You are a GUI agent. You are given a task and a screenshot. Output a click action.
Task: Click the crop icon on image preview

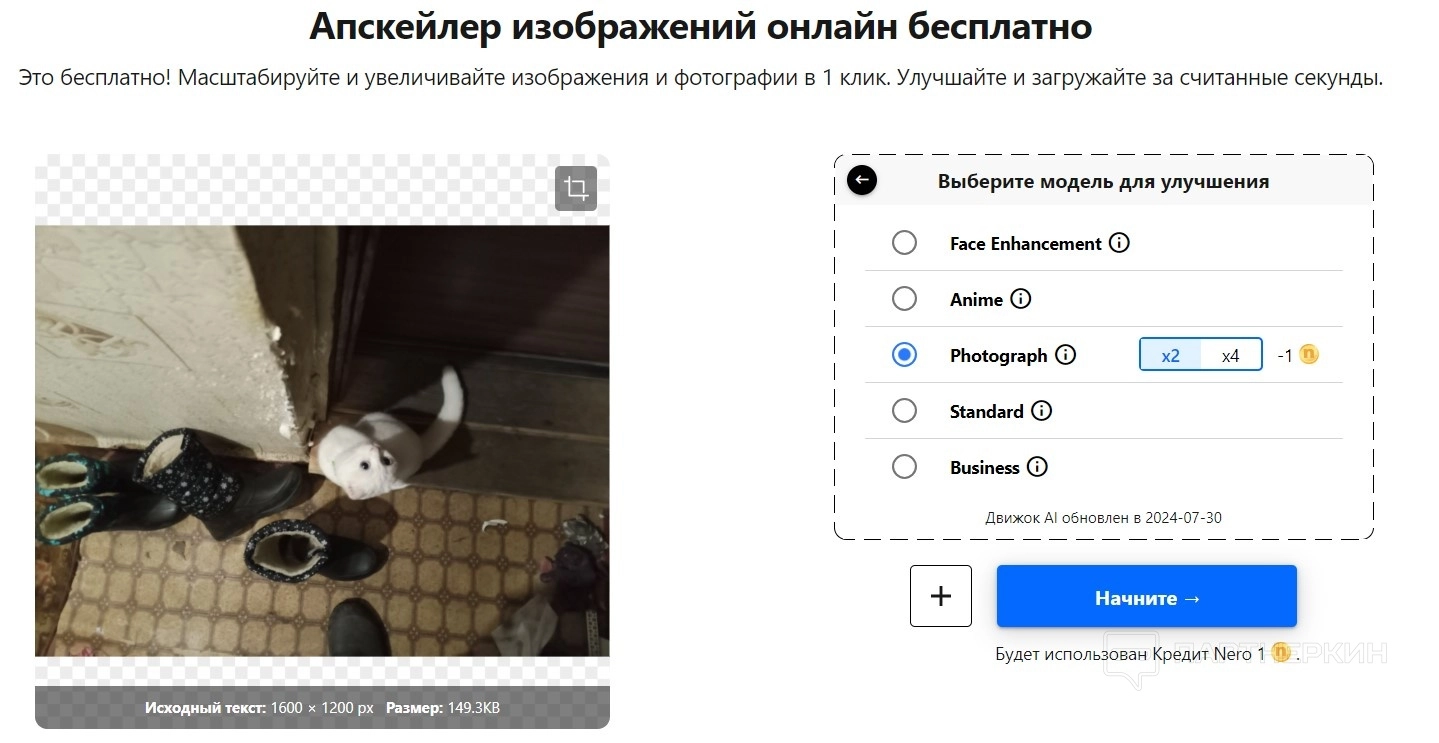click(576, 188)
